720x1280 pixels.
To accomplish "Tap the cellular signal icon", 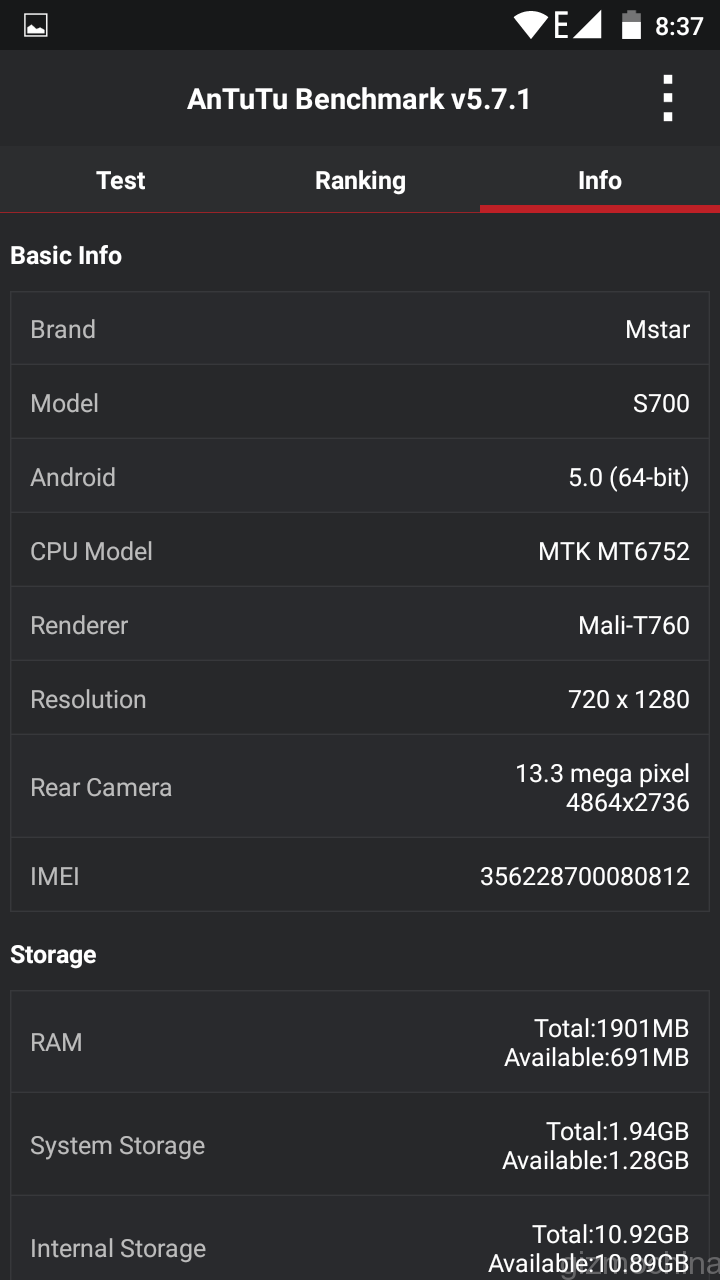I will coord(587,25).
